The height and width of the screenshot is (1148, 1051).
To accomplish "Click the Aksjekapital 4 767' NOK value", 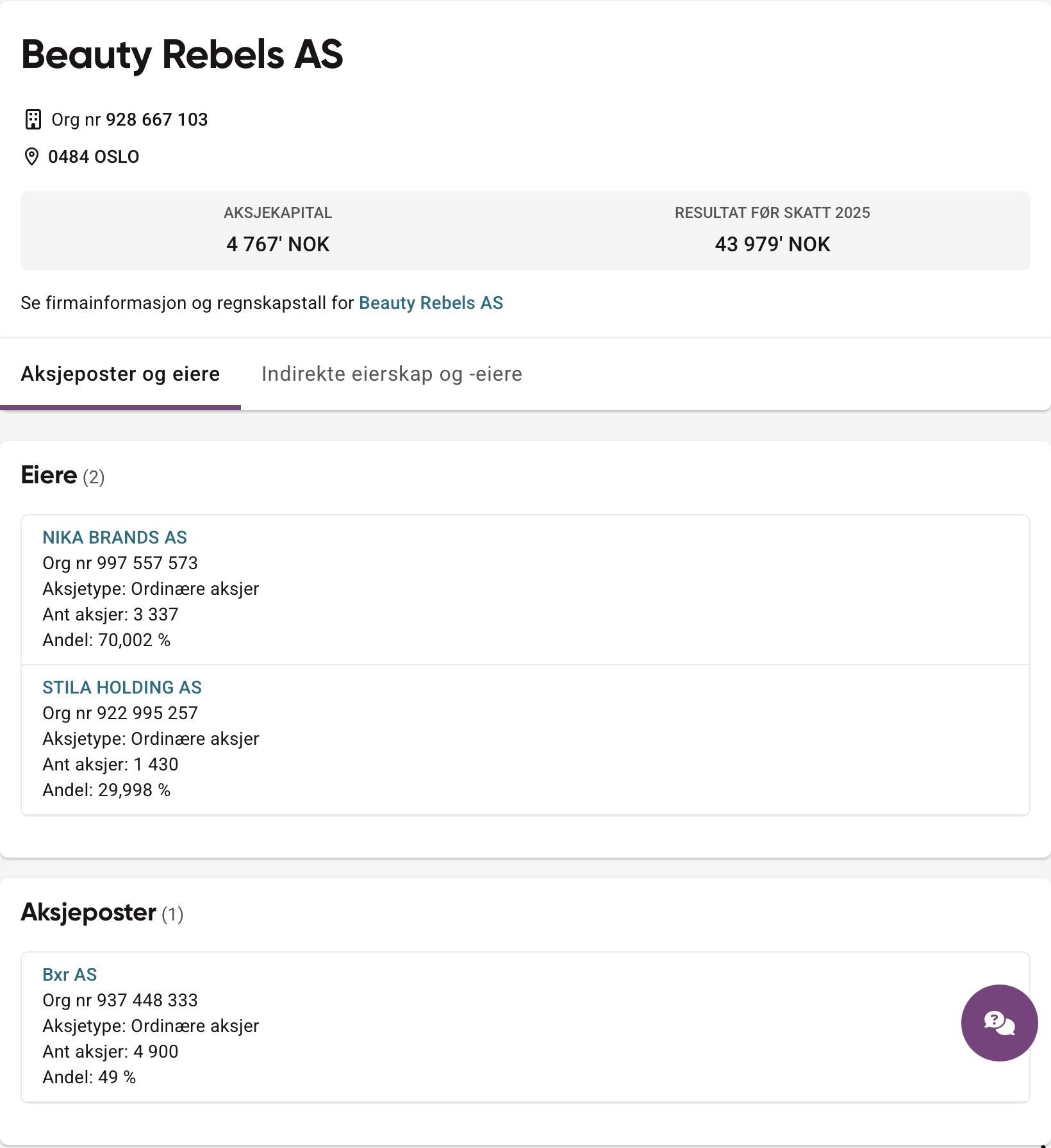I will (x=277, y=244).
